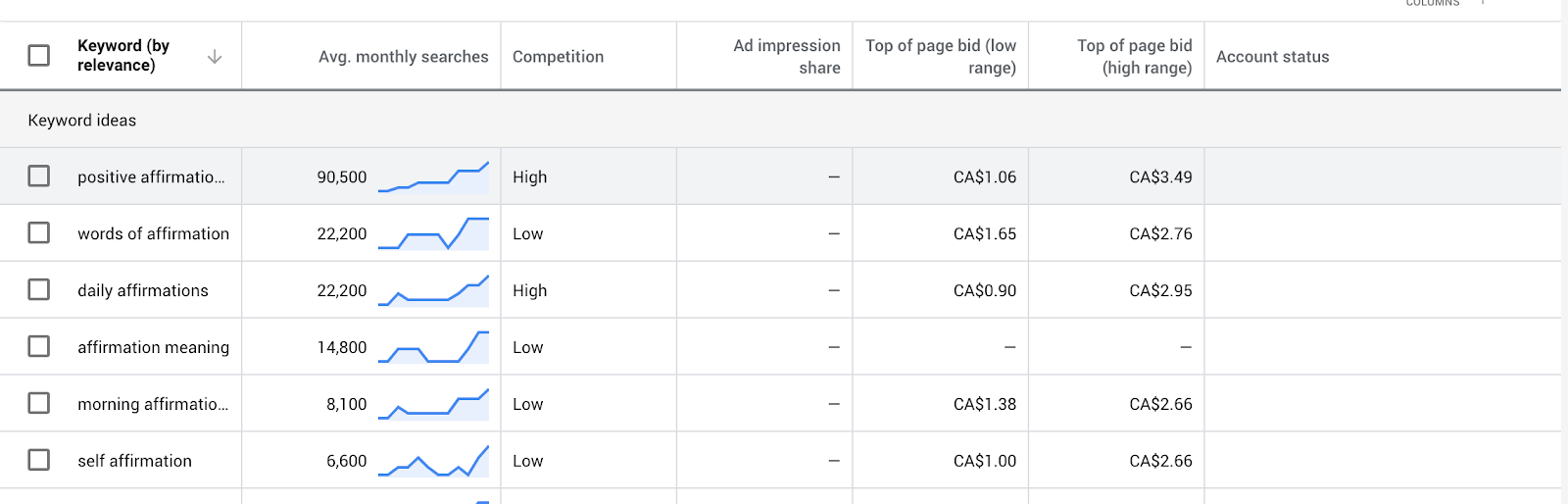Click the sort arrow beside Keyword header
Viewport: 1568px width, 504px height.
pyautogui.click(x=215, y=57)
